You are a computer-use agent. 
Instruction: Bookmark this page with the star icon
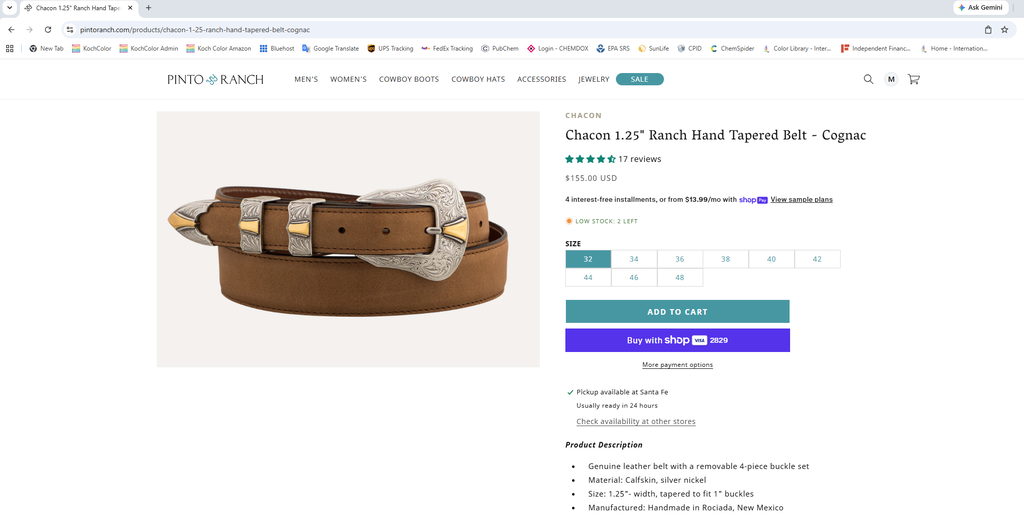1004,29
